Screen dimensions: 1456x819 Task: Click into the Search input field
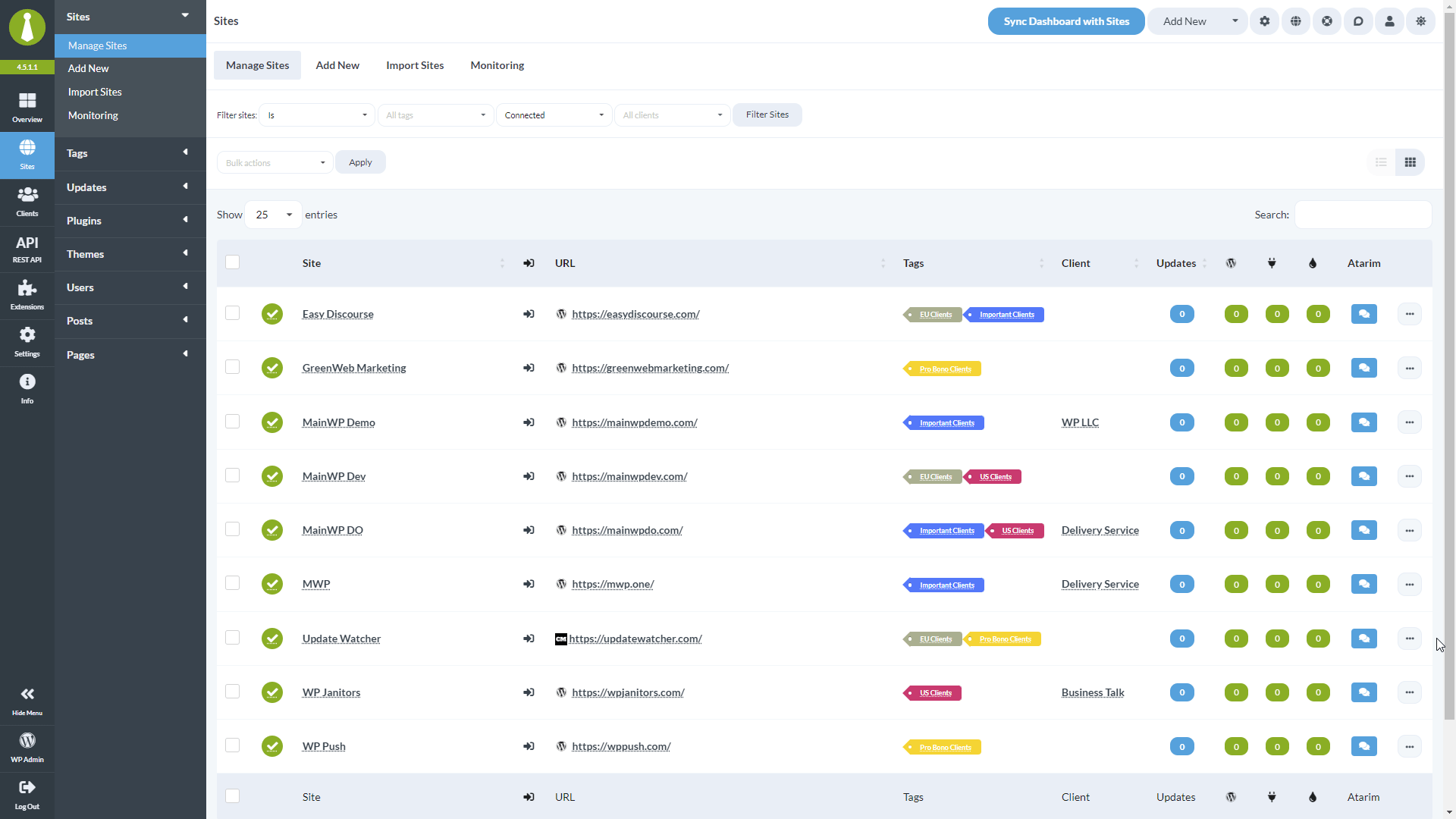(x=1362, y=215)
